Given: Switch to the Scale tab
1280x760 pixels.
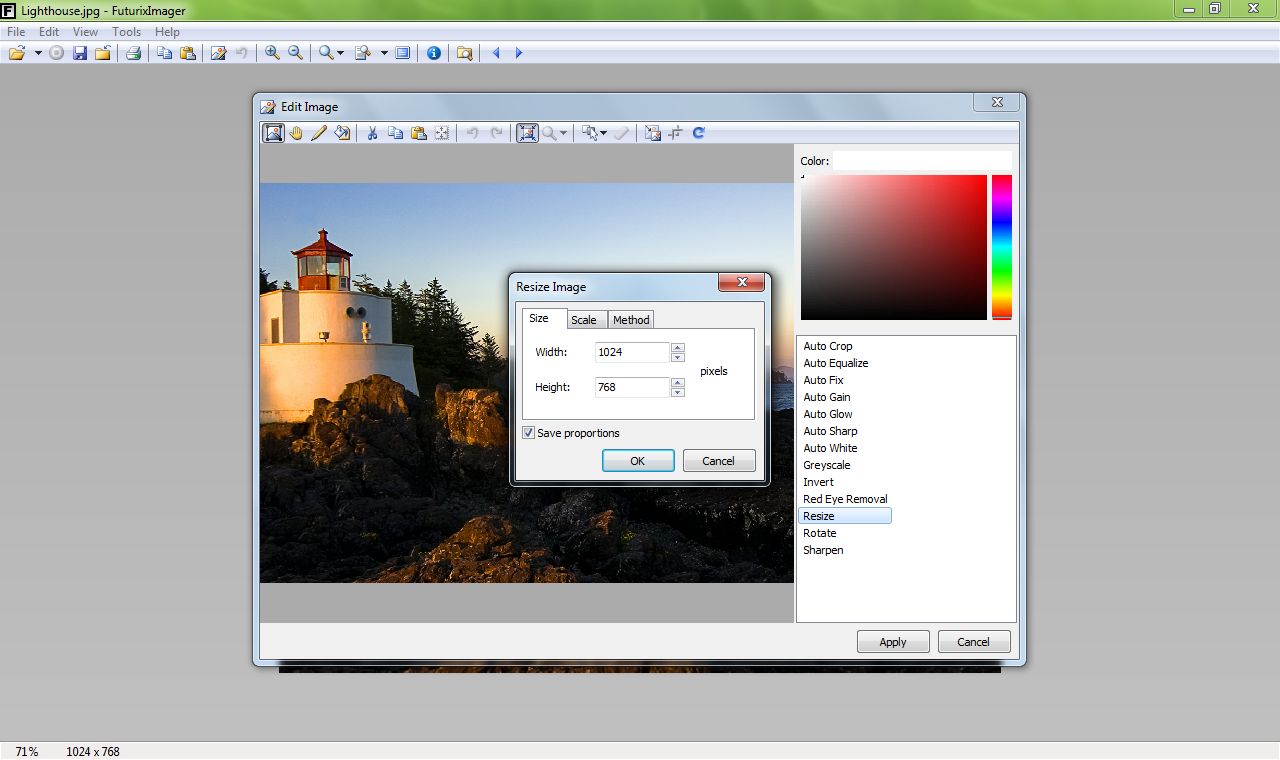Looking at the screenshot, I should pos(584,320).
